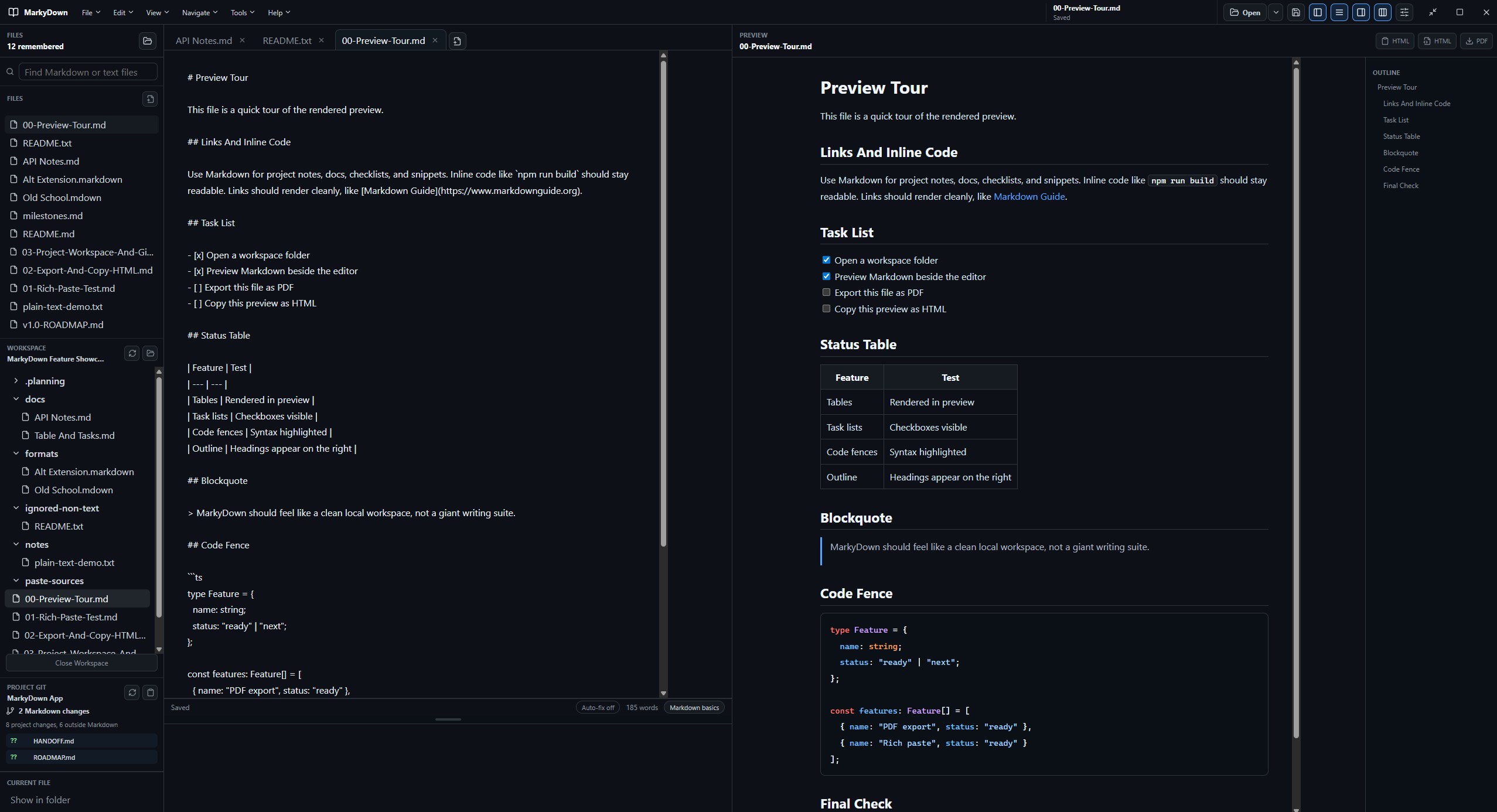Click Show in folder under Current File
This screenshot has height=812, width=1497.
40,800
